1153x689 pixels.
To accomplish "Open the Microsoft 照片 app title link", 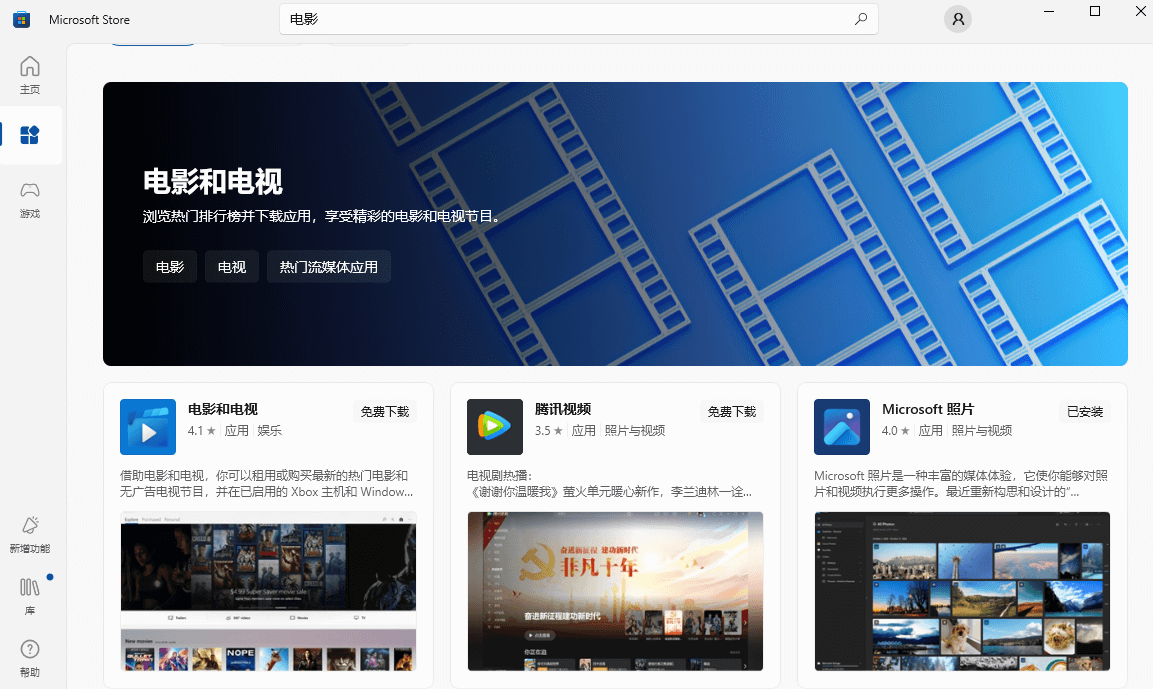I will click(x=928, y=409).
